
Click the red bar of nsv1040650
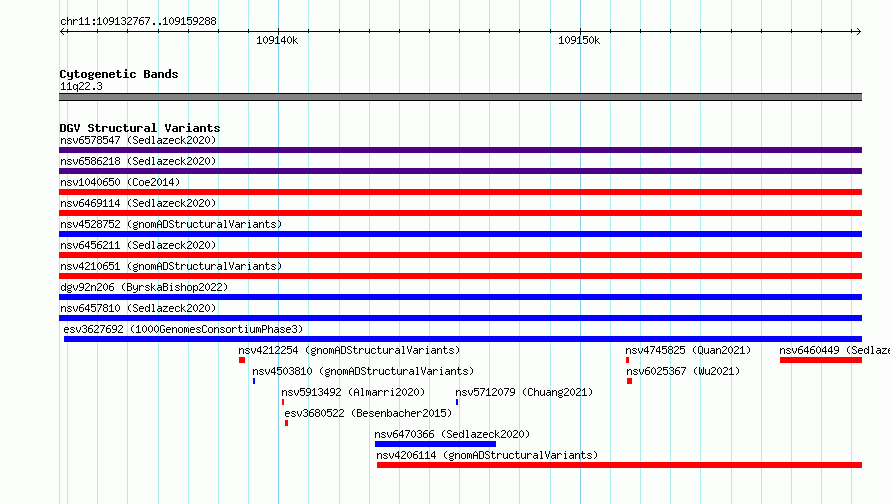click(460, 192)
